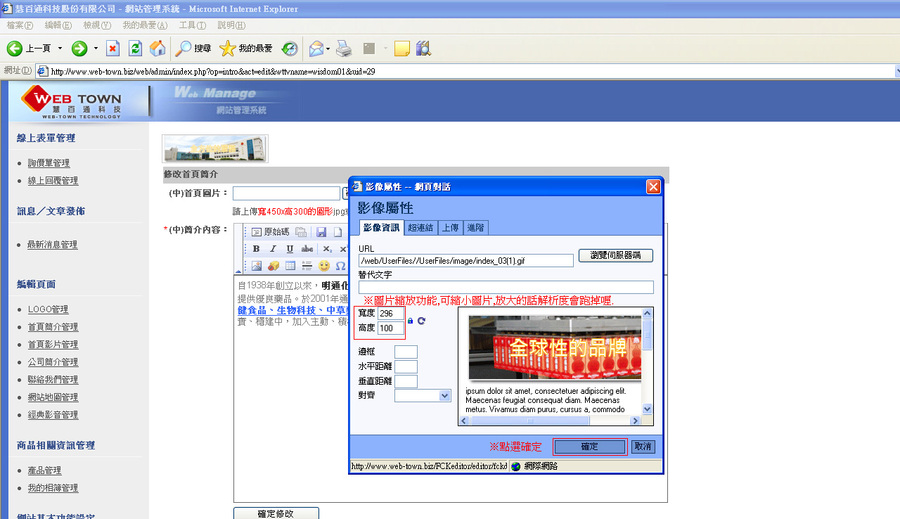The image size is (900, 519).
Task: Click the insert table icon
Action: click(x=290, y=266)
